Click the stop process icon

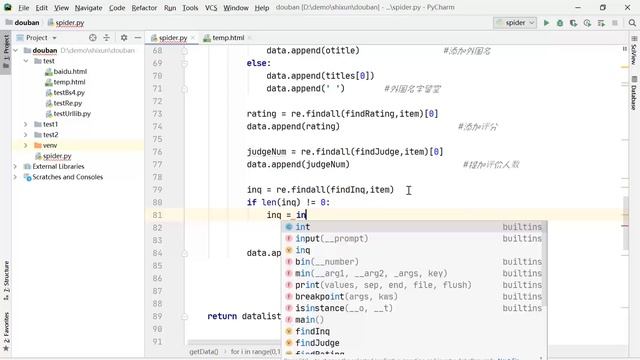tap(615, 23)
